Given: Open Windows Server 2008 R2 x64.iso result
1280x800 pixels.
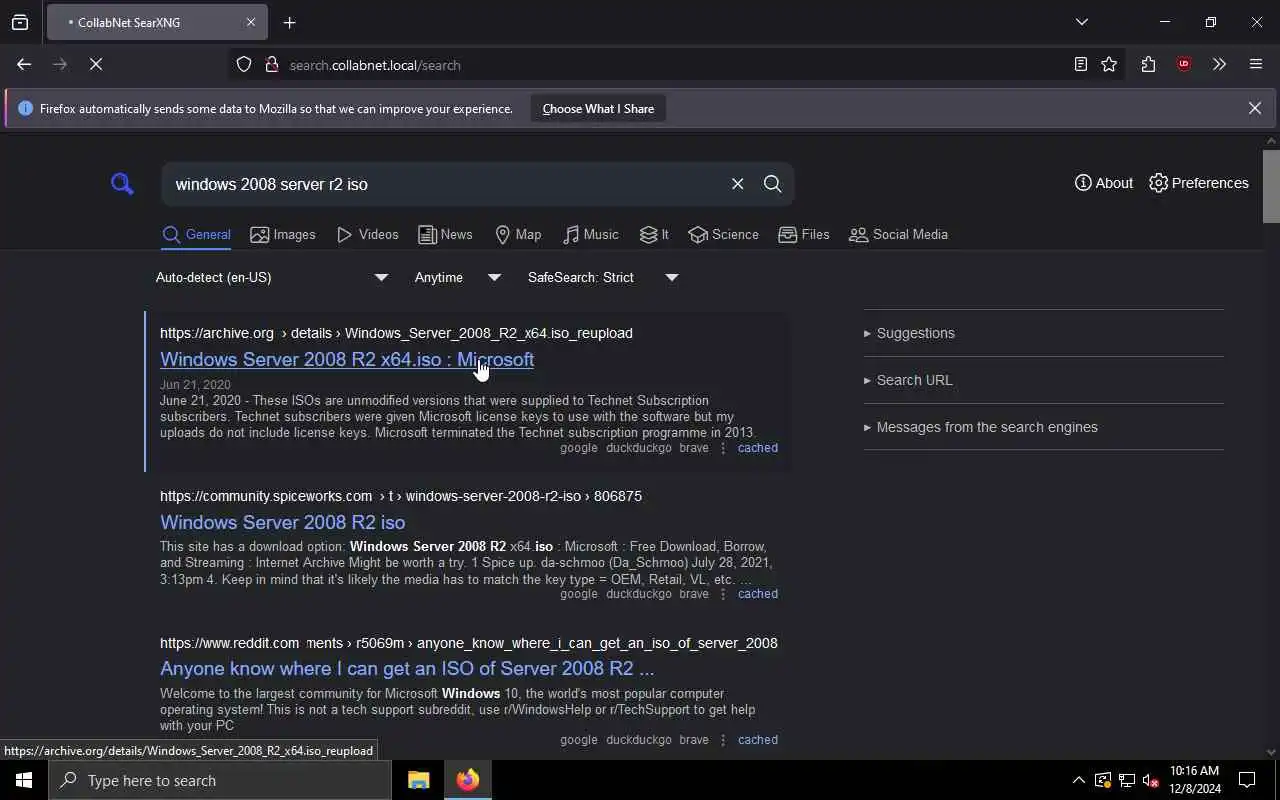Looking at the screenshot, I should pyautogui.click(x=347, y=359).
